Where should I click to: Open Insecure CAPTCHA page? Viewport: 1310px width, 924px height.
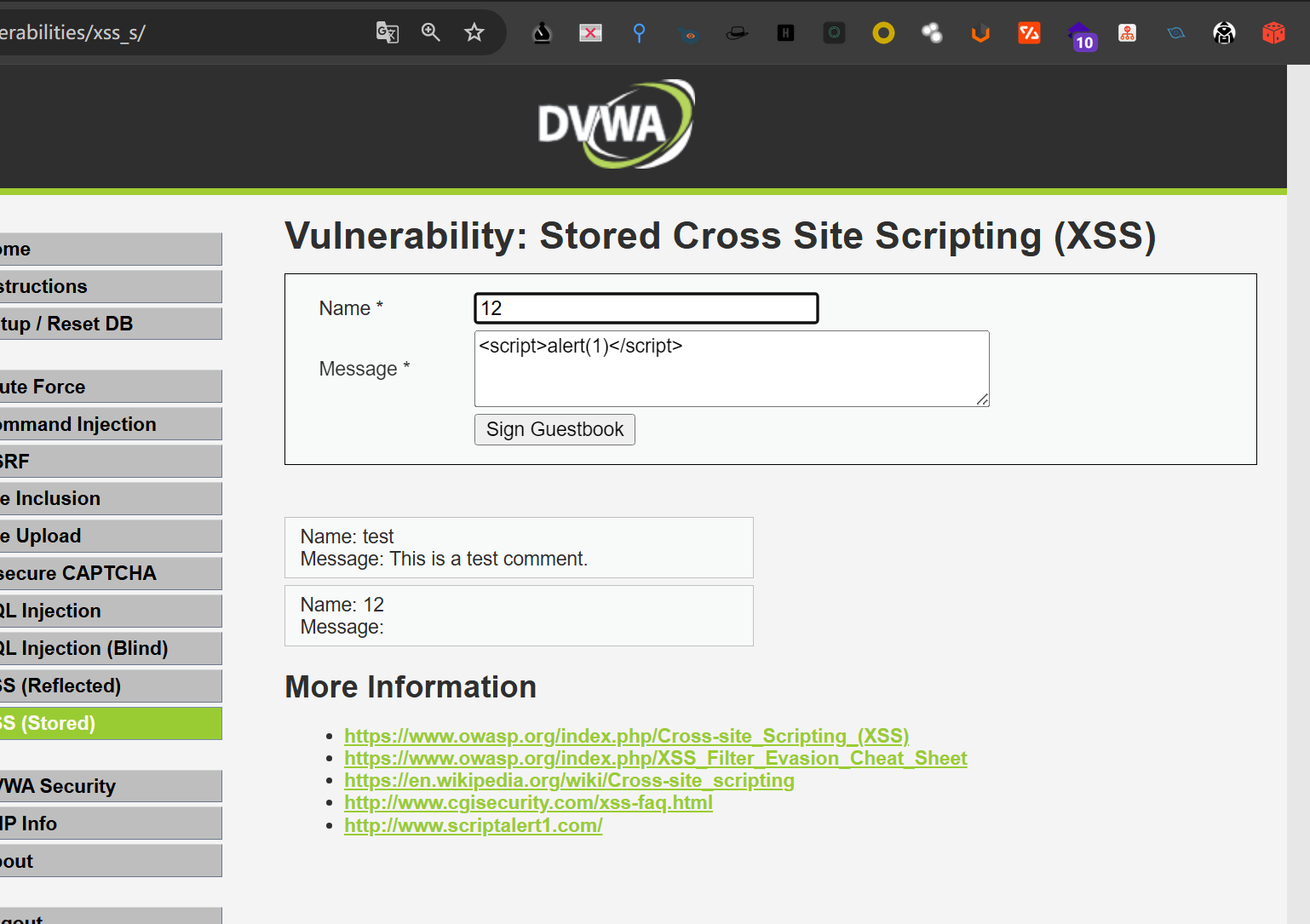click(x=111, y=573)
